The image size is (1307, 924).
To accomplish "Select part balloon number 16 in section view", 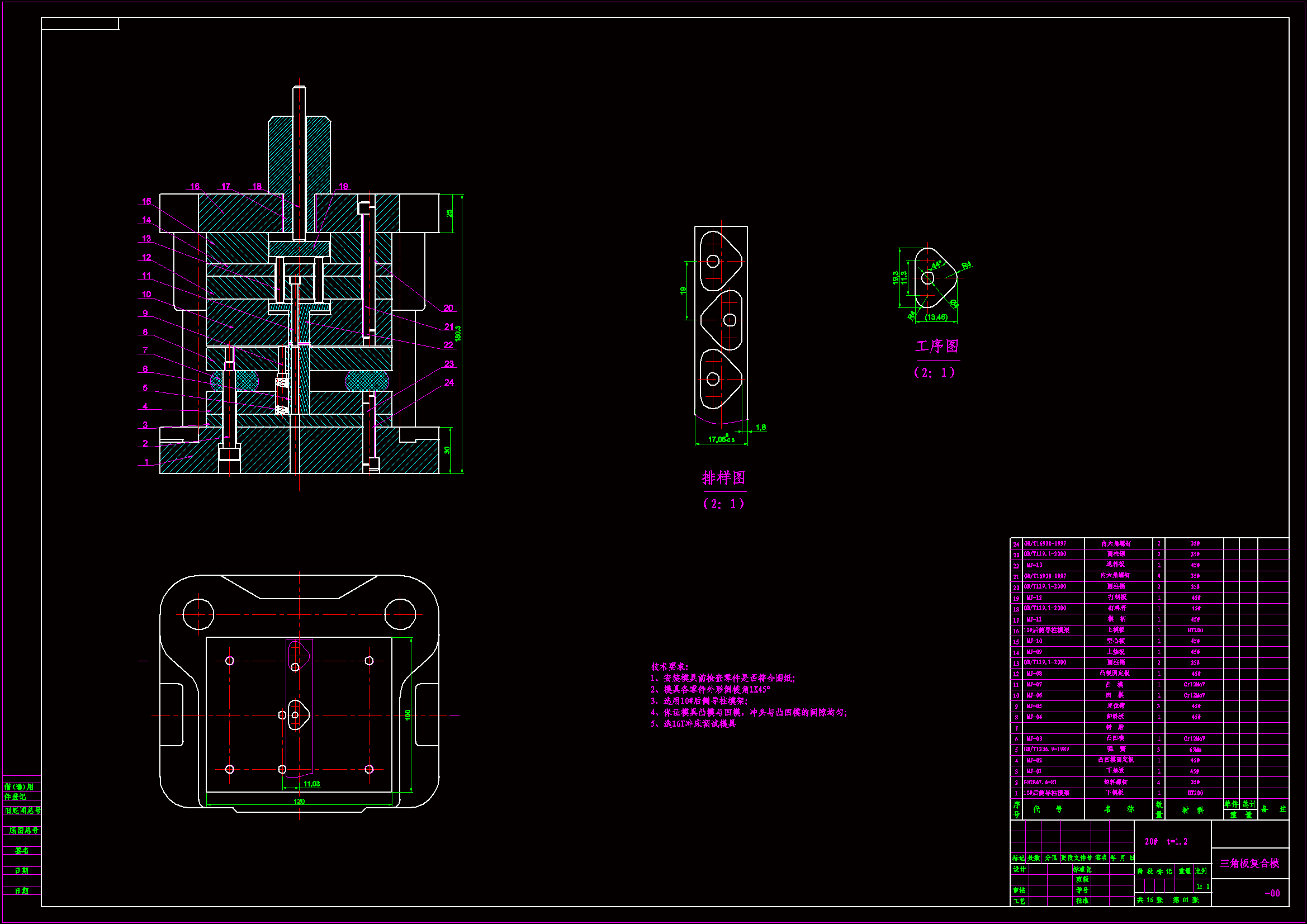I will 195,186.
